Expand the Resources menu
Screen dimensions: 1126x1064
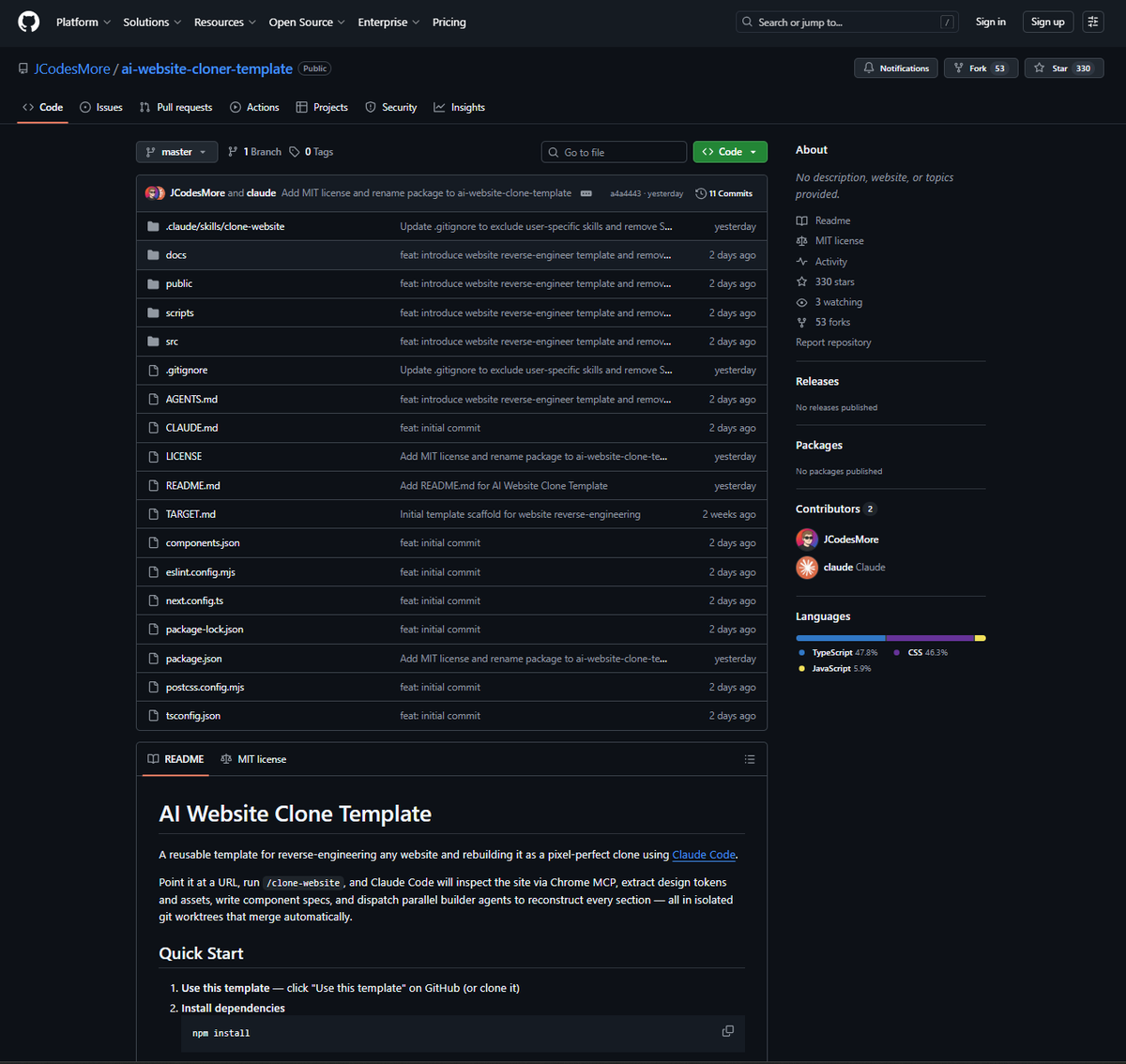[225, 22]
